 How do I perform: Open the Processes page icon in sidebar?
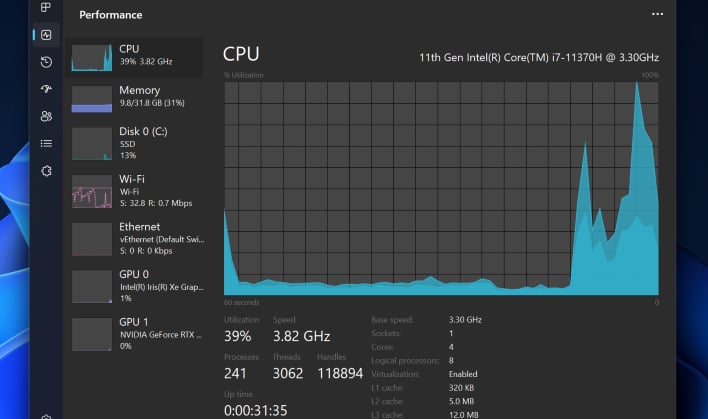click(x=46, y=7)
